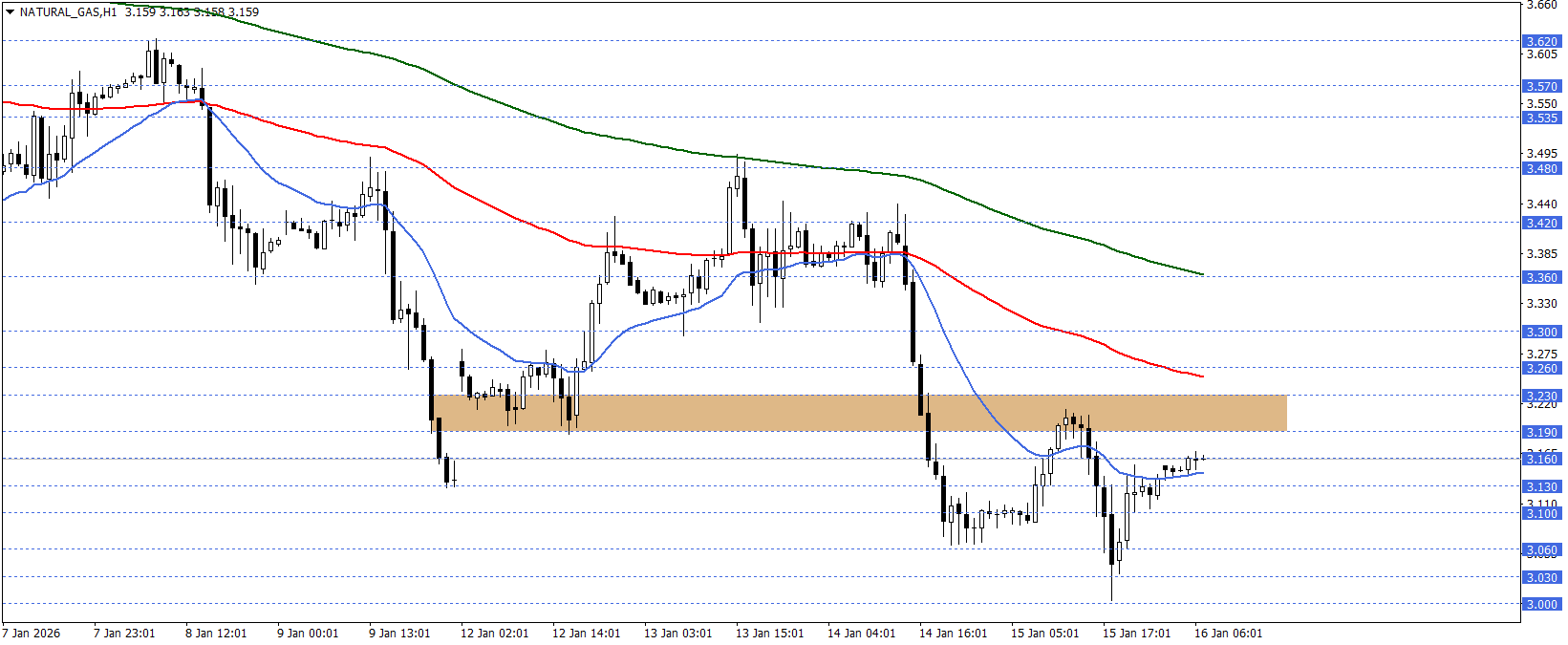This screenshot has width=1568, height=645.
Task: Click the 3.360 blue price tag
Action: point(1540,277)
